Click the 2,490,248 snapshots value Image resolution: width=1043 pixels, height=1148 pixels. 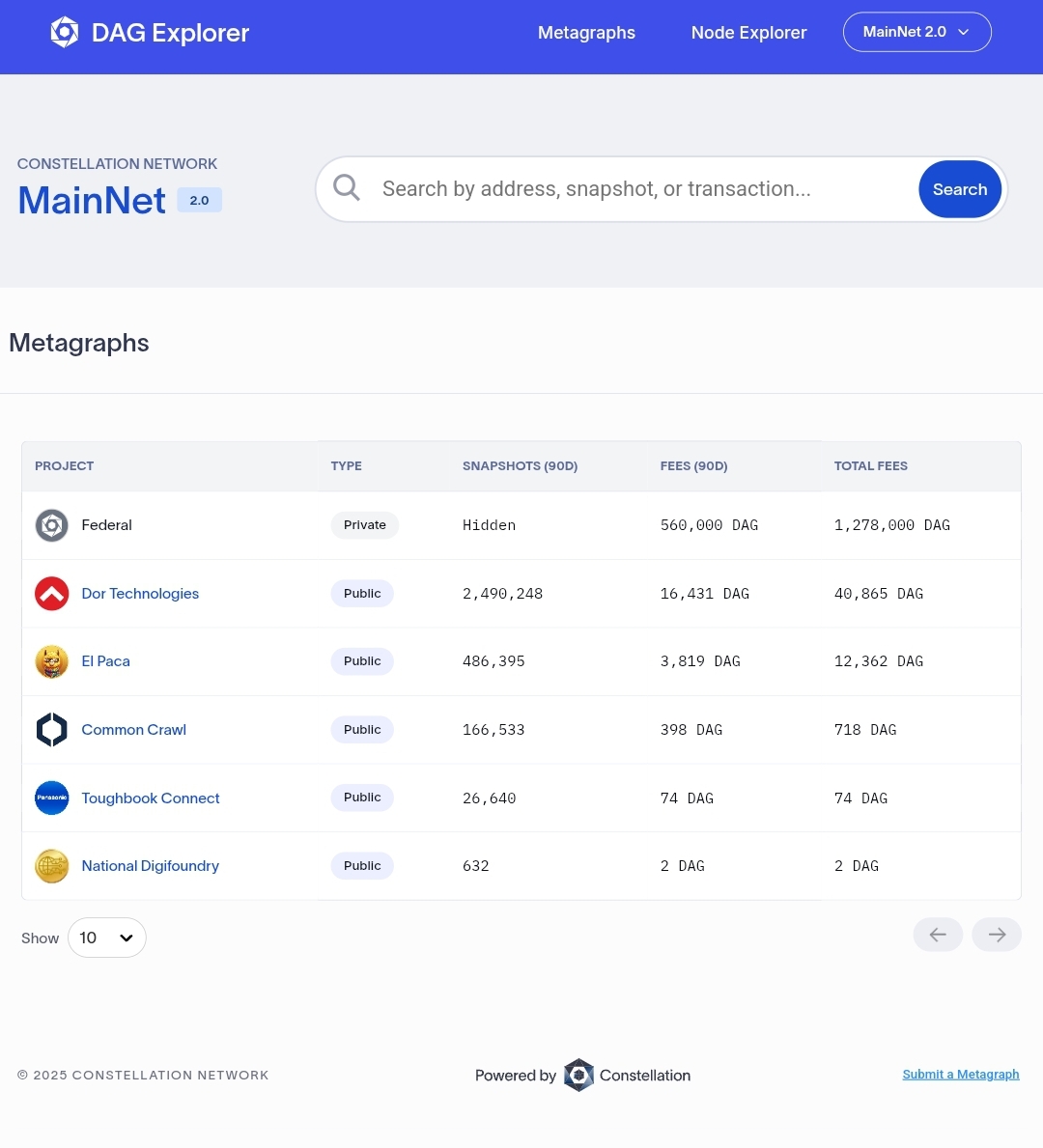click(502, 594)
